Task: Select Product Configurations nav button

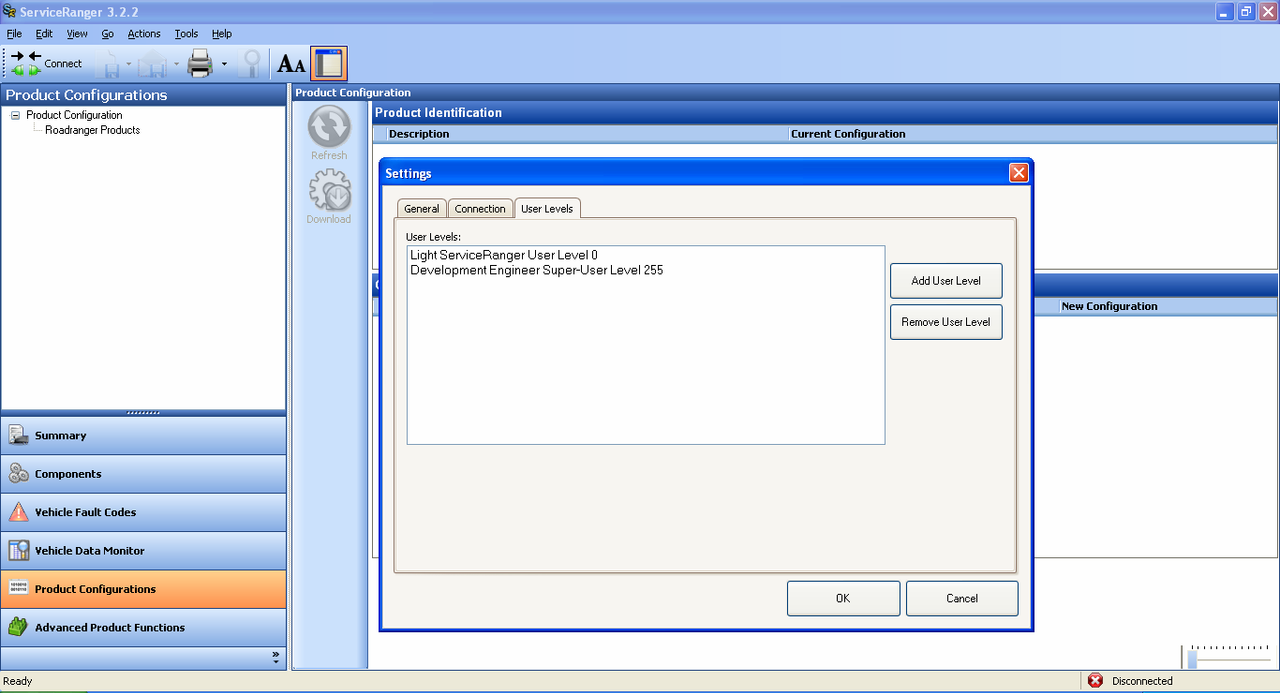Action: [x=143, y=589]
